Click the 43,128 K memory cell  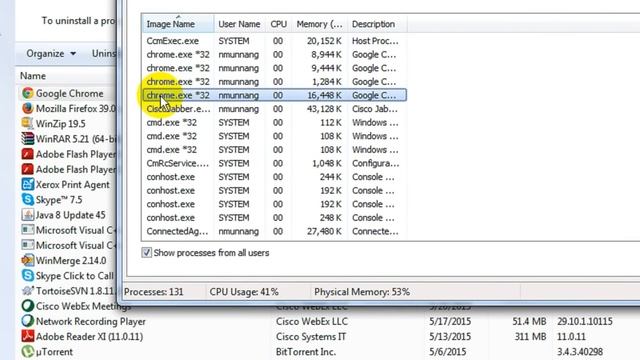tap(324, 109)
